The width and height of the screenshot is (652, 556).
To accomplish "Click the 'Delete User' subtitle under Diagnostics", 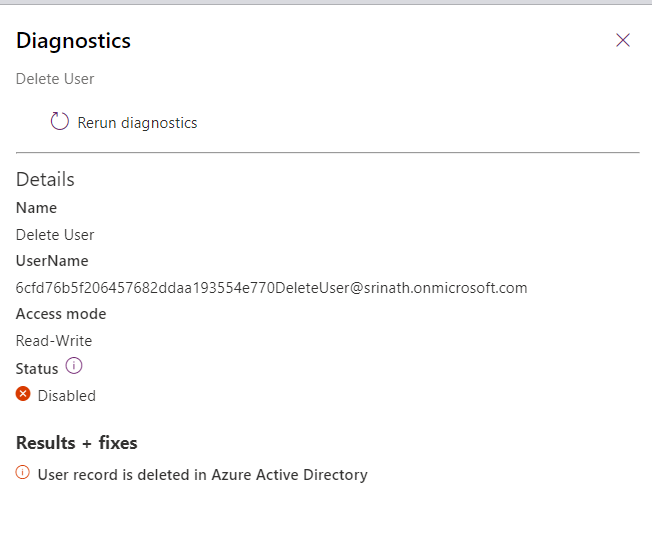I will (55, 79).
